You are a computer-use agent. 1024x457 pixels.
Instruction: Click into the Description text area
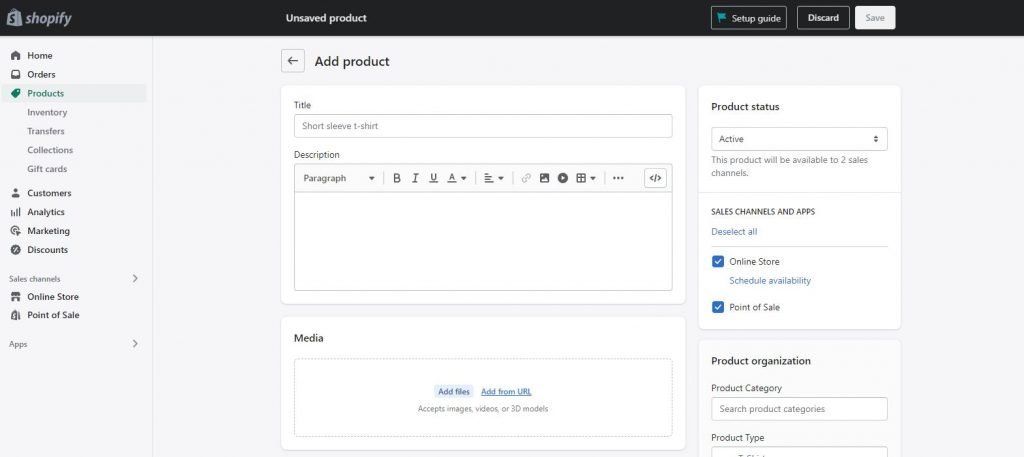coord(483,241)
